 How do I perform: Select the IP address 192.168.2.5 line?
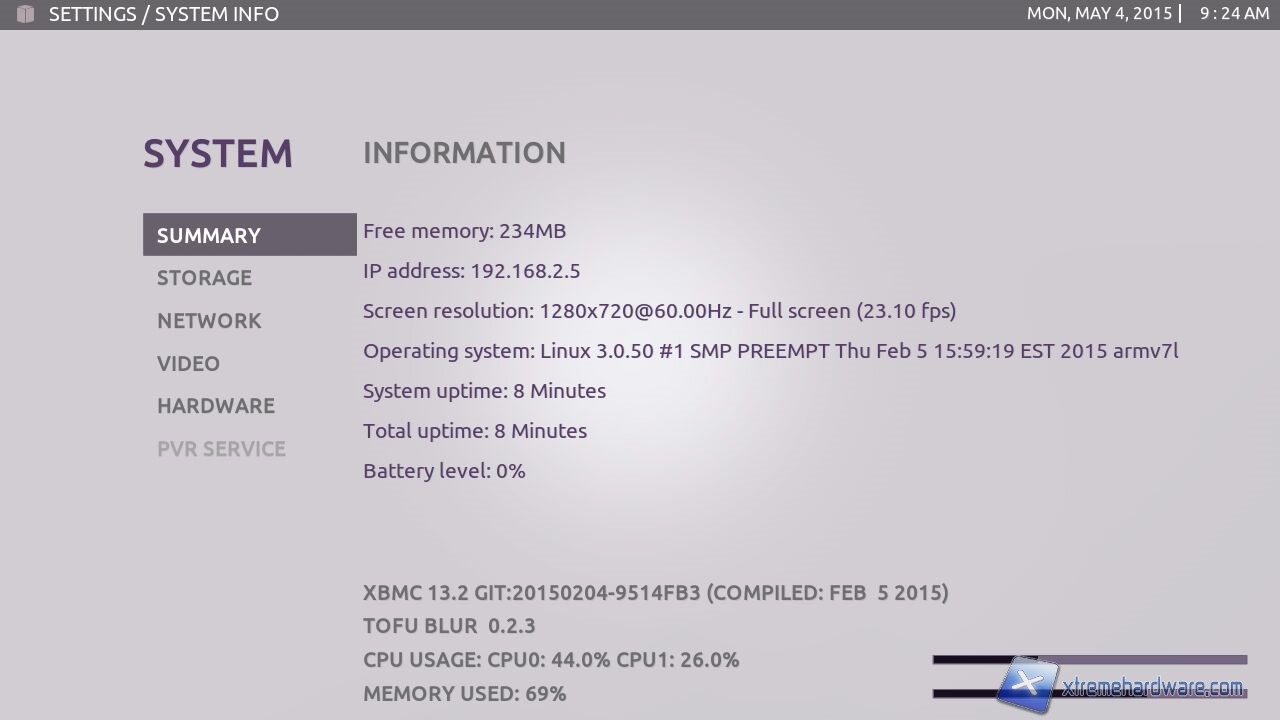(471, 271)
